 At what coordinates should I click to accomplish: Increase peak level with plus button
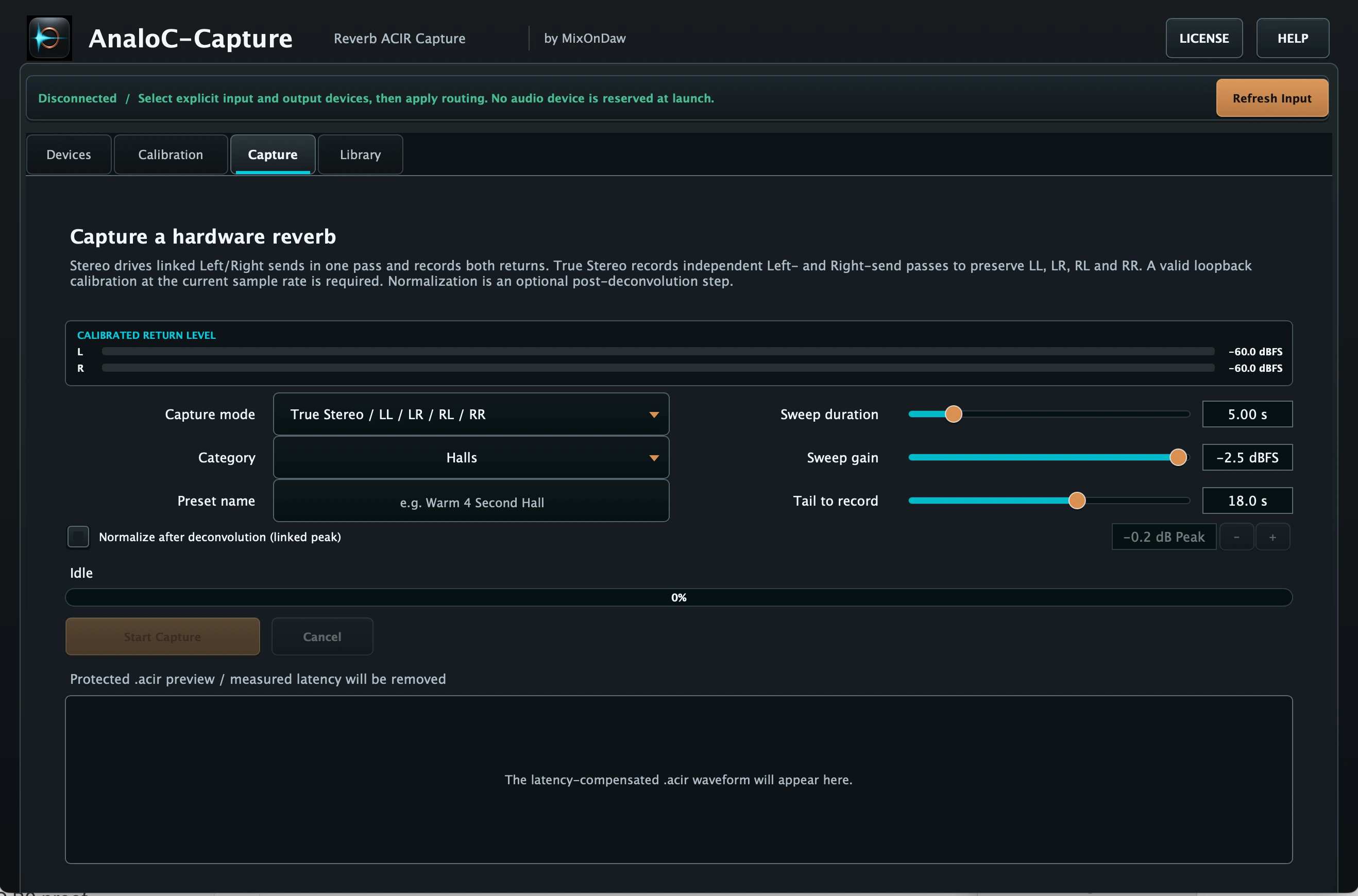[1272, 537]
